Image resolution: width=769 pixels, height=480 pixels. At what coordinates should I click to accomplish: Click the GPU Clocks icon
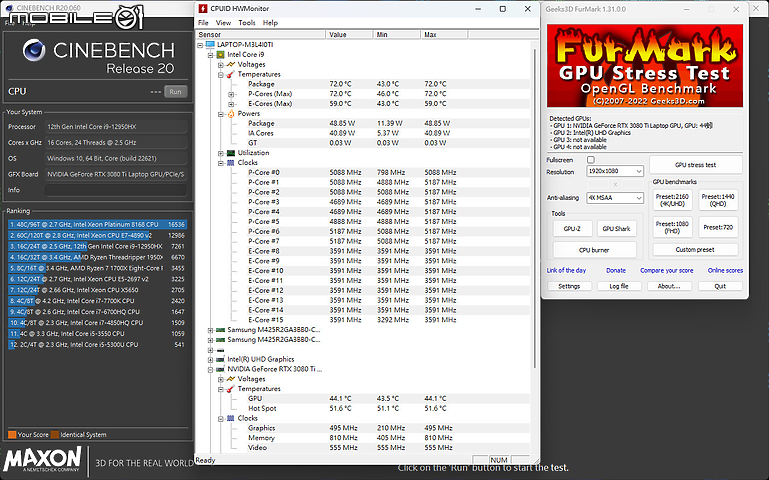tap(231, 418)
